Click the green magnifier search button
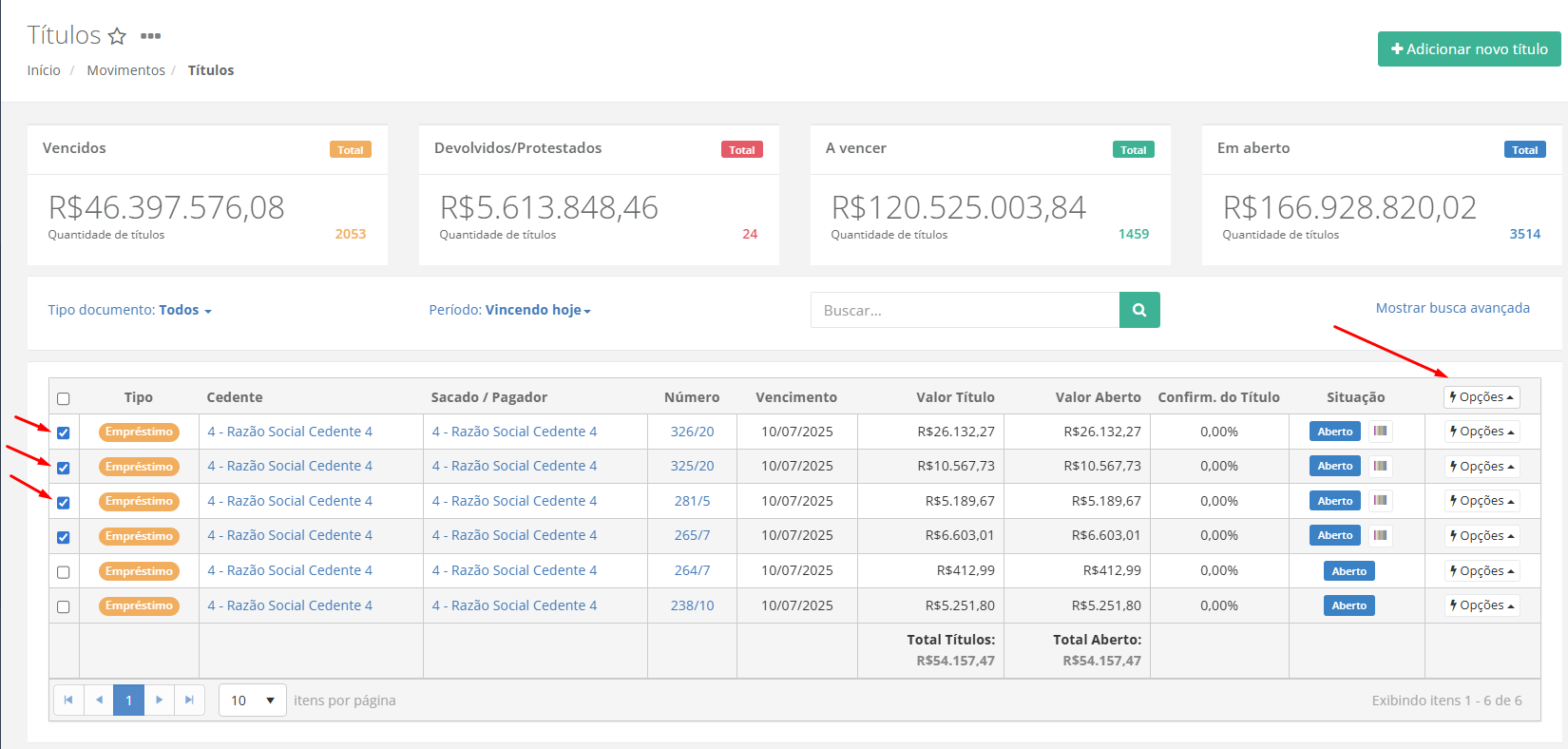 [x=1139, y=310]
